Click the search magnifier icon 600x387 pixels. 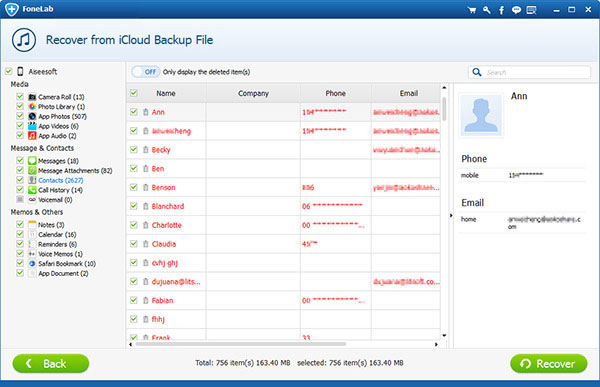click(477, 72)
